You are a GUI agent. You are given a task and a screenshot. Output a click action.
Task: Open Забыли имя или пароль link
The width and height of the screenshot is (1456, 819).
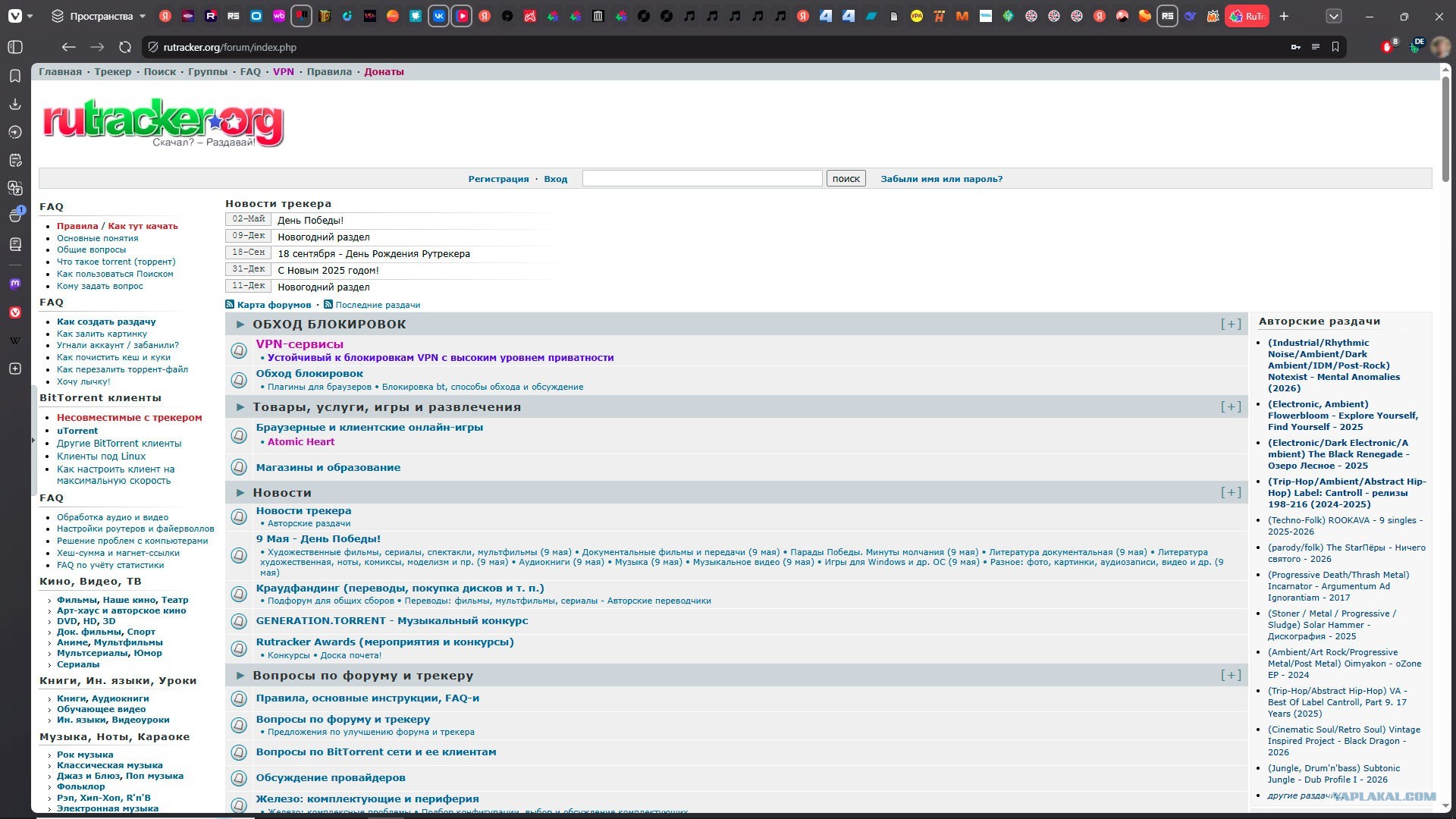click(x=942, y=179)
